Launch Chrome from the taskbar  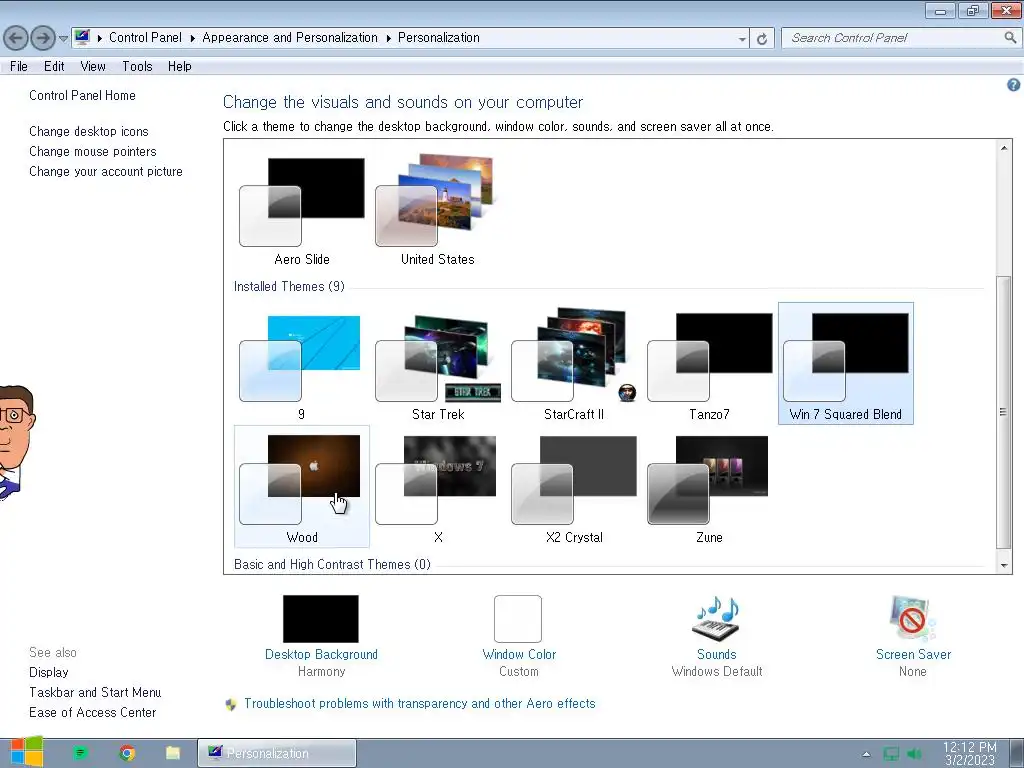(127, 753)
